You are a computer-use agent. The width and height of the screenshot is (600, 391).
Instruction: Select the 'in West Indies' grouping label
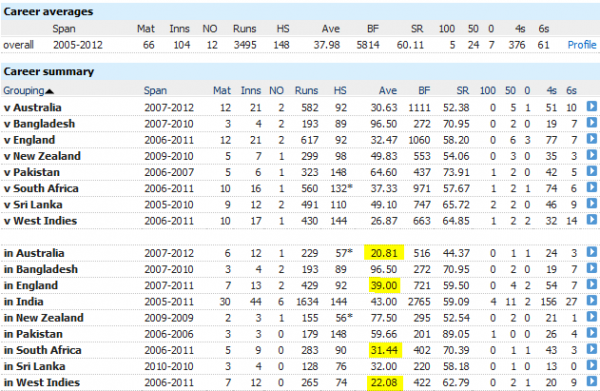(42, 383)
